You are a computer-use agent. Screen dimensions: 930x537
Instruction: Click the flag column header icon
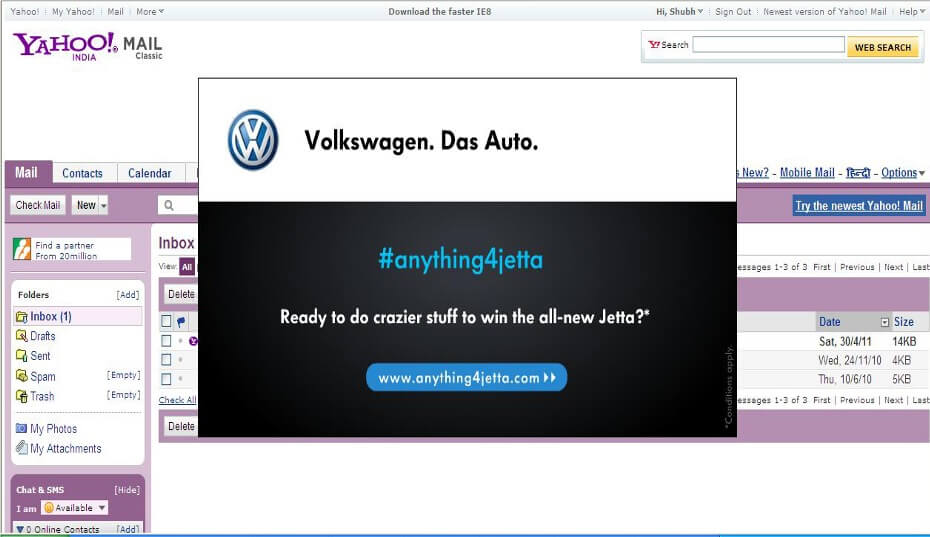click(181, 322)
